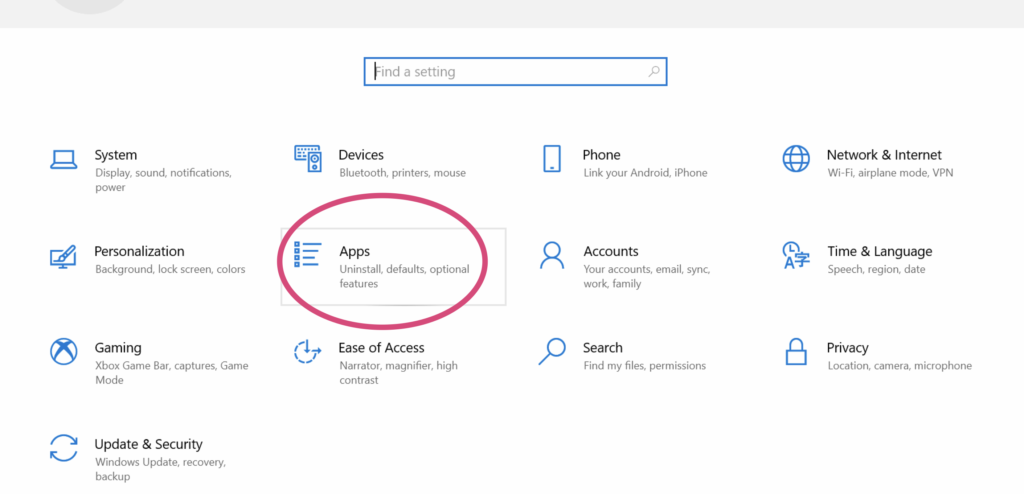Open the Network & Internet globe icon

(x=796, y=159)
